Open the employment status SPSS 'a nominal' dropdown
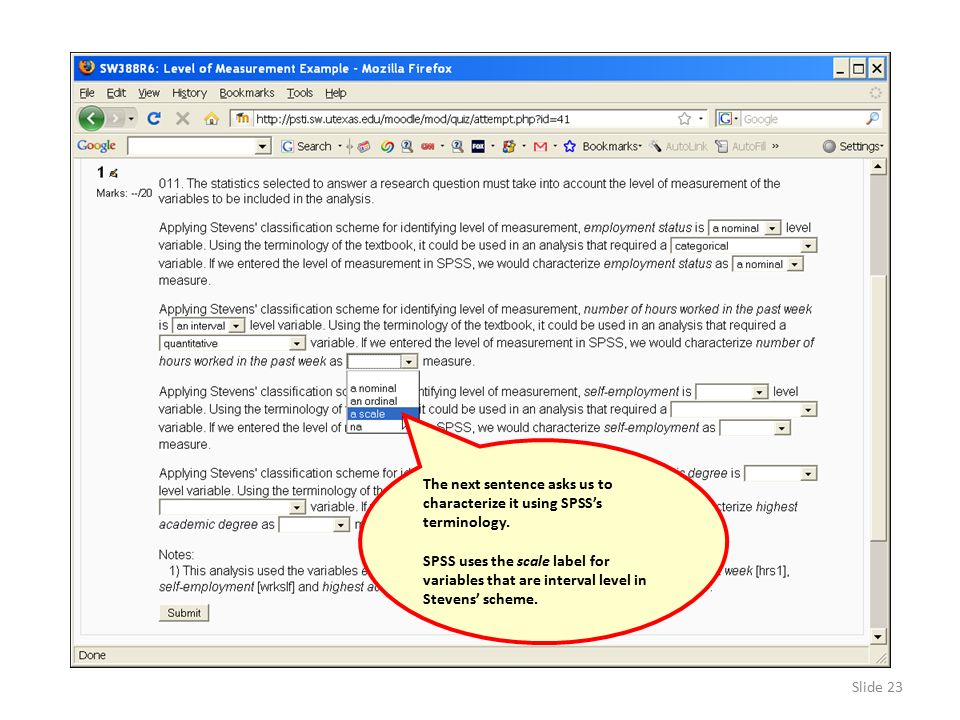The image size is (960, 720). pos(767,264)
